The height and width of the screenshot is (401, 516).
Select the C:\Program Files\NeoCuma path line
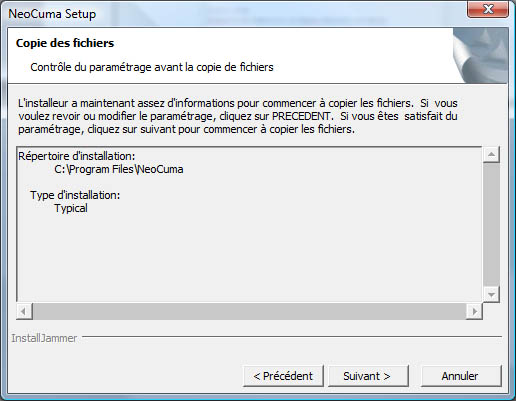119,169
